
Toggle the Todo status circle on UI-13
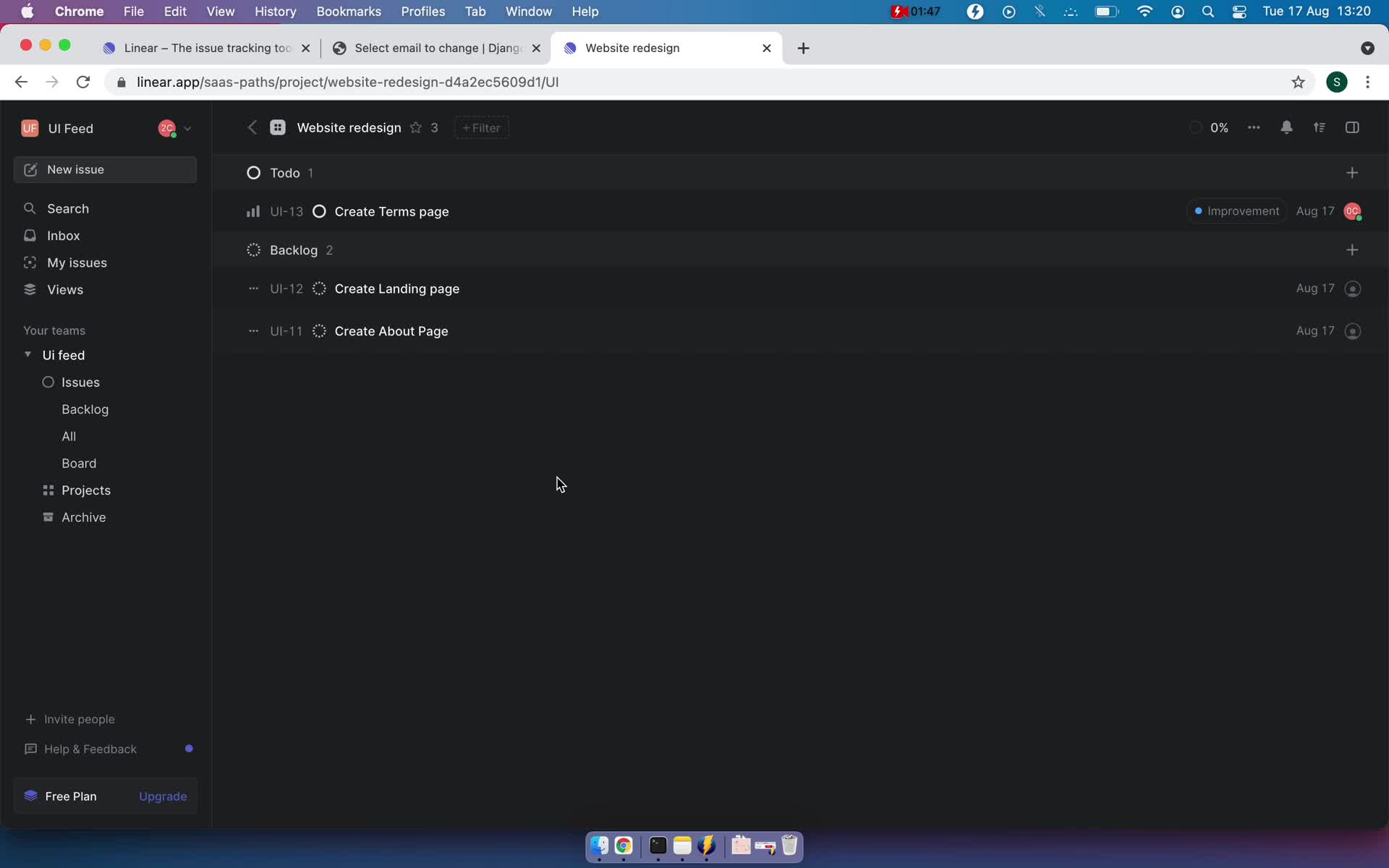click(320, 211)
